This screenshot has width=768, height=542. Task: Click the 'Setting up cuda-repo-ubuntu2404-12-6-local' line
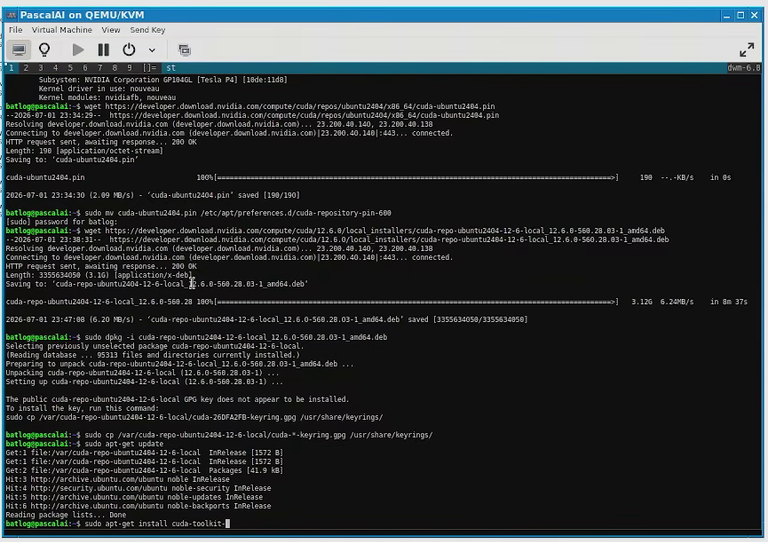[x=144, y=381]
